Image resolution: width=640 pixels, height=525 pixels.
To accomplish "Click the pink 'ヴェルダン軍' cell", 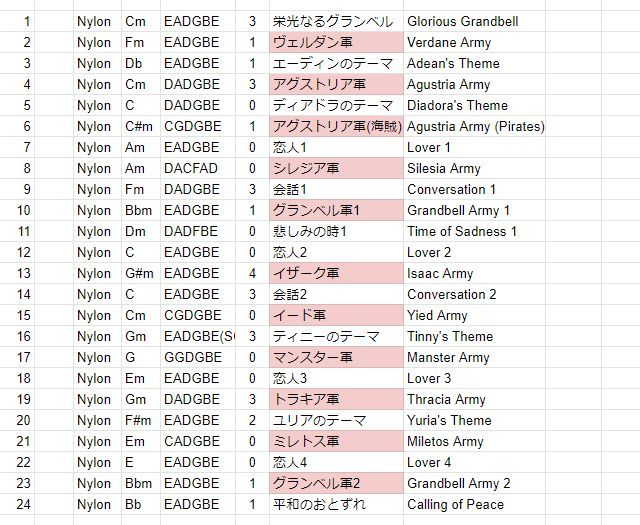I will 336,42.
